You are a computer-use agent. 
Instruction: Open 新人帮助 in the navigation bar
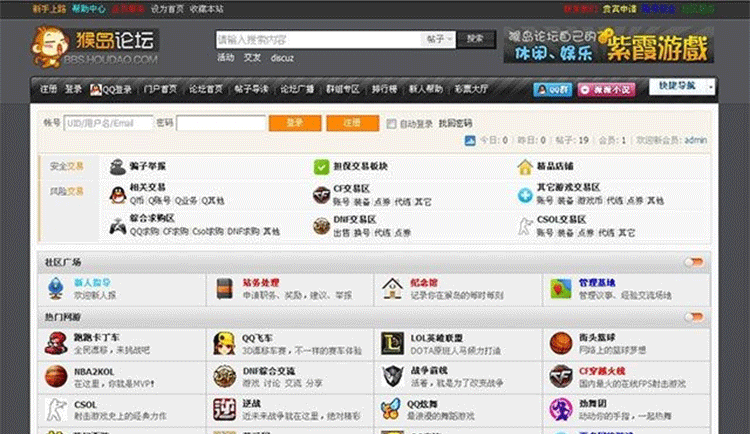[x=425, y=89]
